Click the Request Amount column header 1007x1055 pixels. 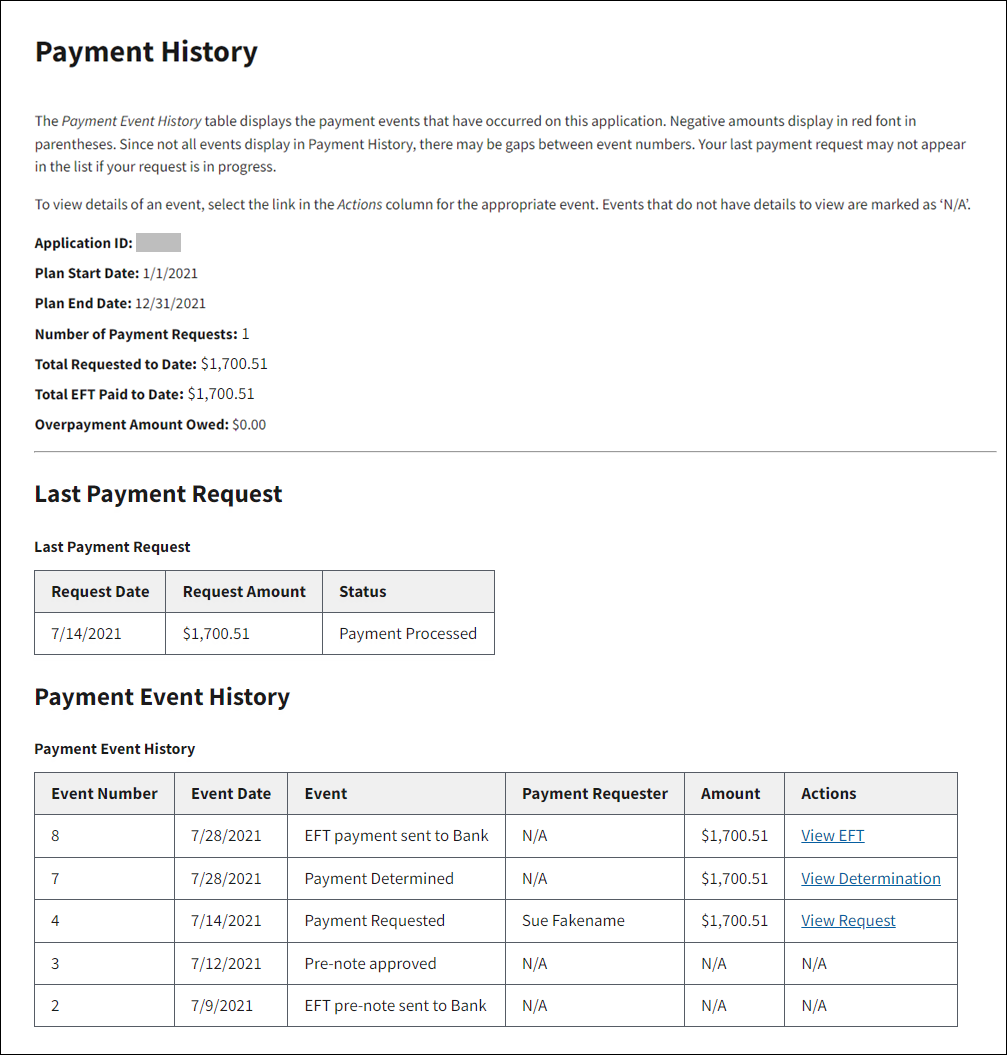244,592
